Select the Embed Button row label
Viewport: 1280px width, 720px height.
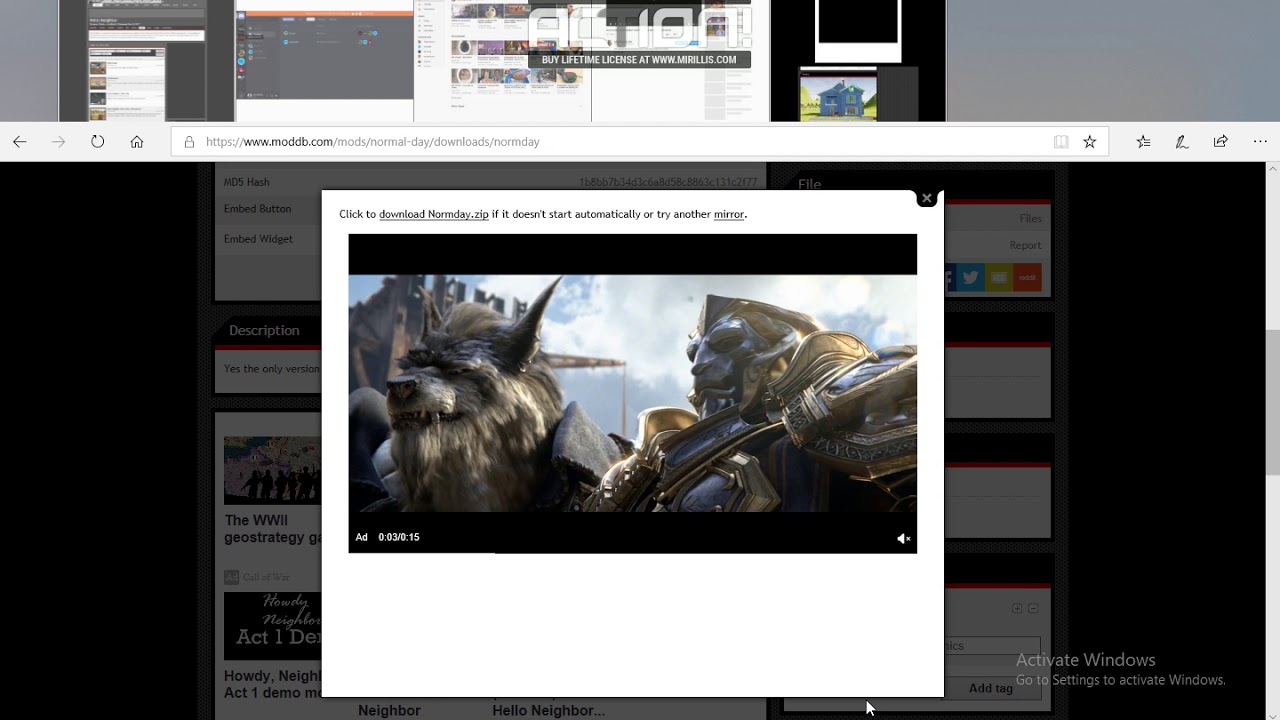point(258,209)
